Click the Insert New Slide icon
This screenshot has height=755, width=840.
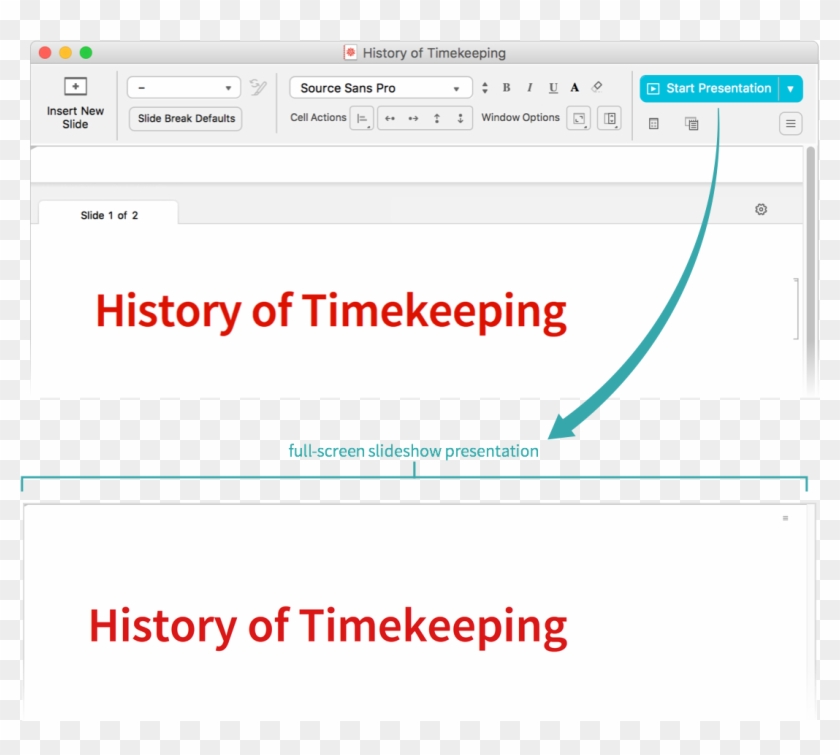[75, 87]
